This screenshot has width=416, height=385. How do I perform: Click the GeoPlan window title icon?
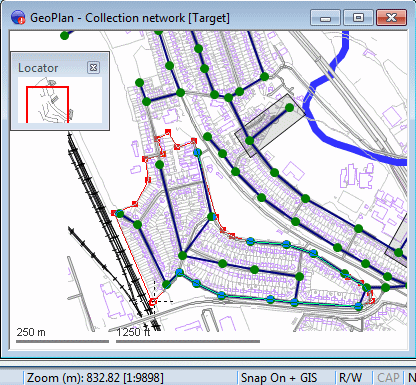[18, 17]
